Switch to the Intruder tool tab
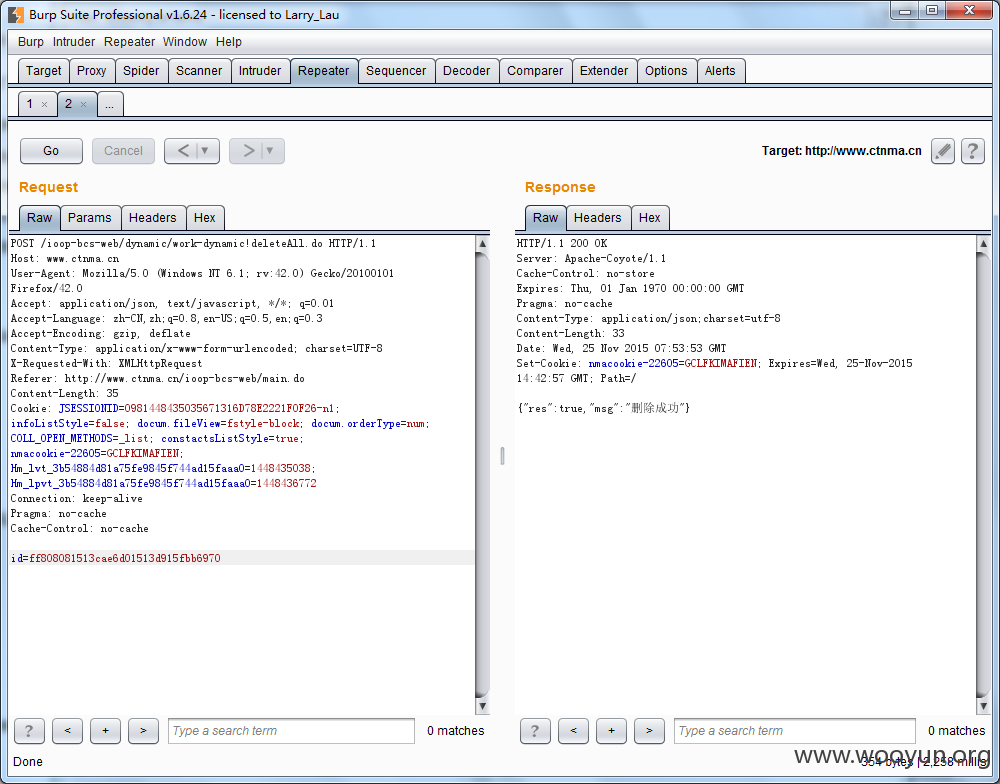1000x784 pixels. pos(260,71)
